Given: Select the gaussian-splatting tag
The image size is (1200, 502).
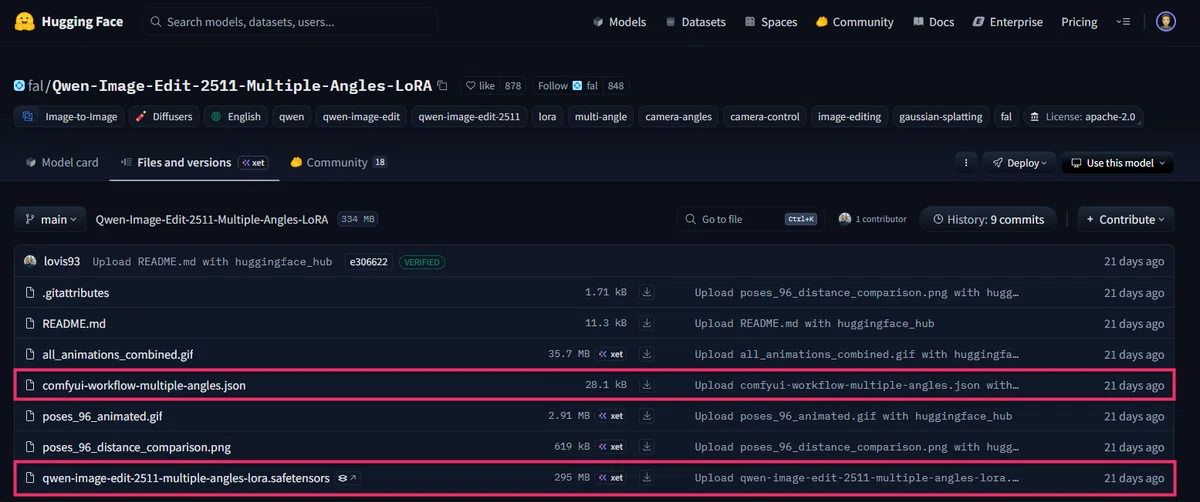Looking at the screenshot, I should [x=939, y=116].
